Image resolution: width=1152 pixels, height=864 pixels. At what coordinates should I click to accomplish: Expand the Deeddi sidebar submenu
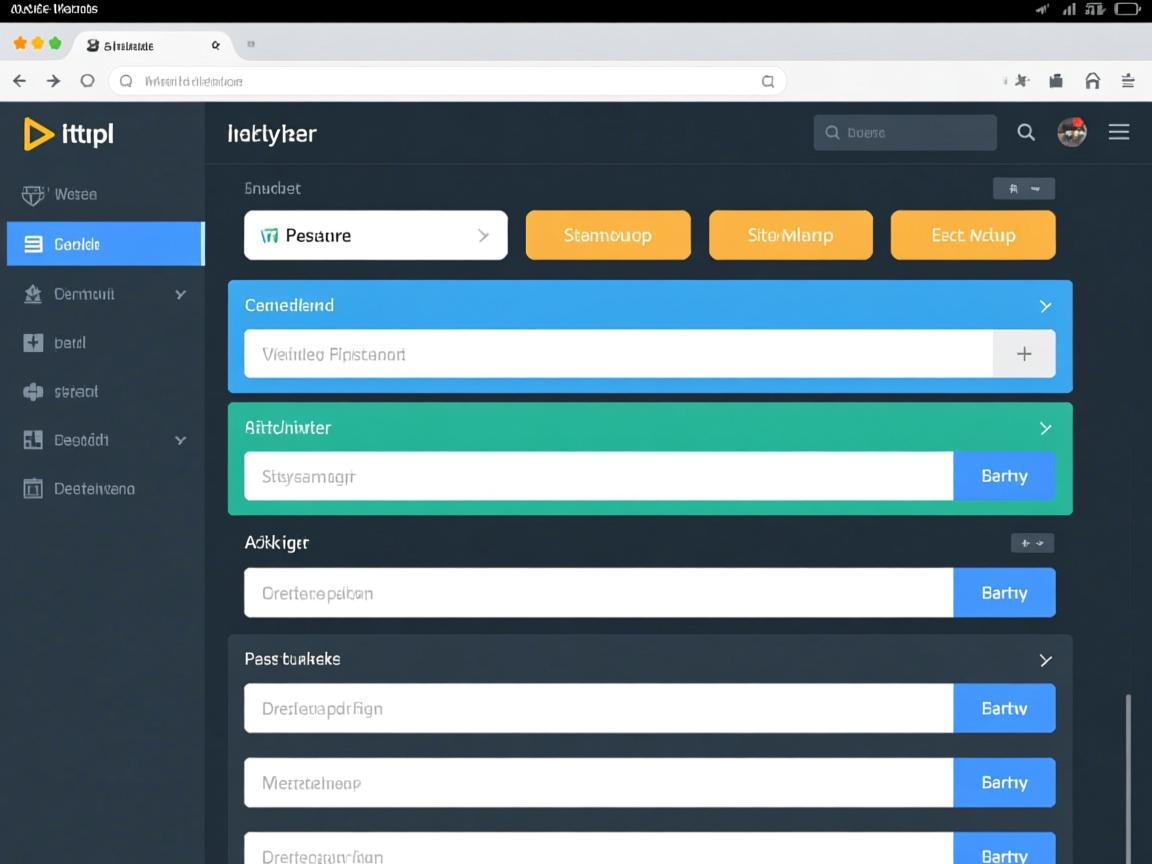180,440
